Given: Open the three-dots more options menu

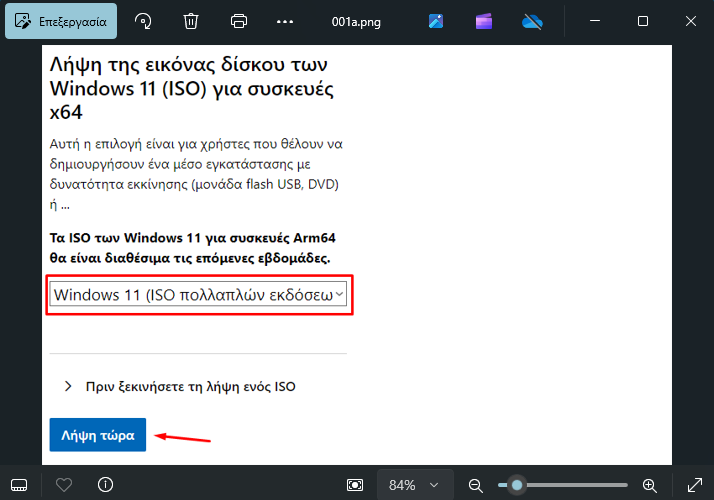Looking at the screenshot, I should point(285,21).
